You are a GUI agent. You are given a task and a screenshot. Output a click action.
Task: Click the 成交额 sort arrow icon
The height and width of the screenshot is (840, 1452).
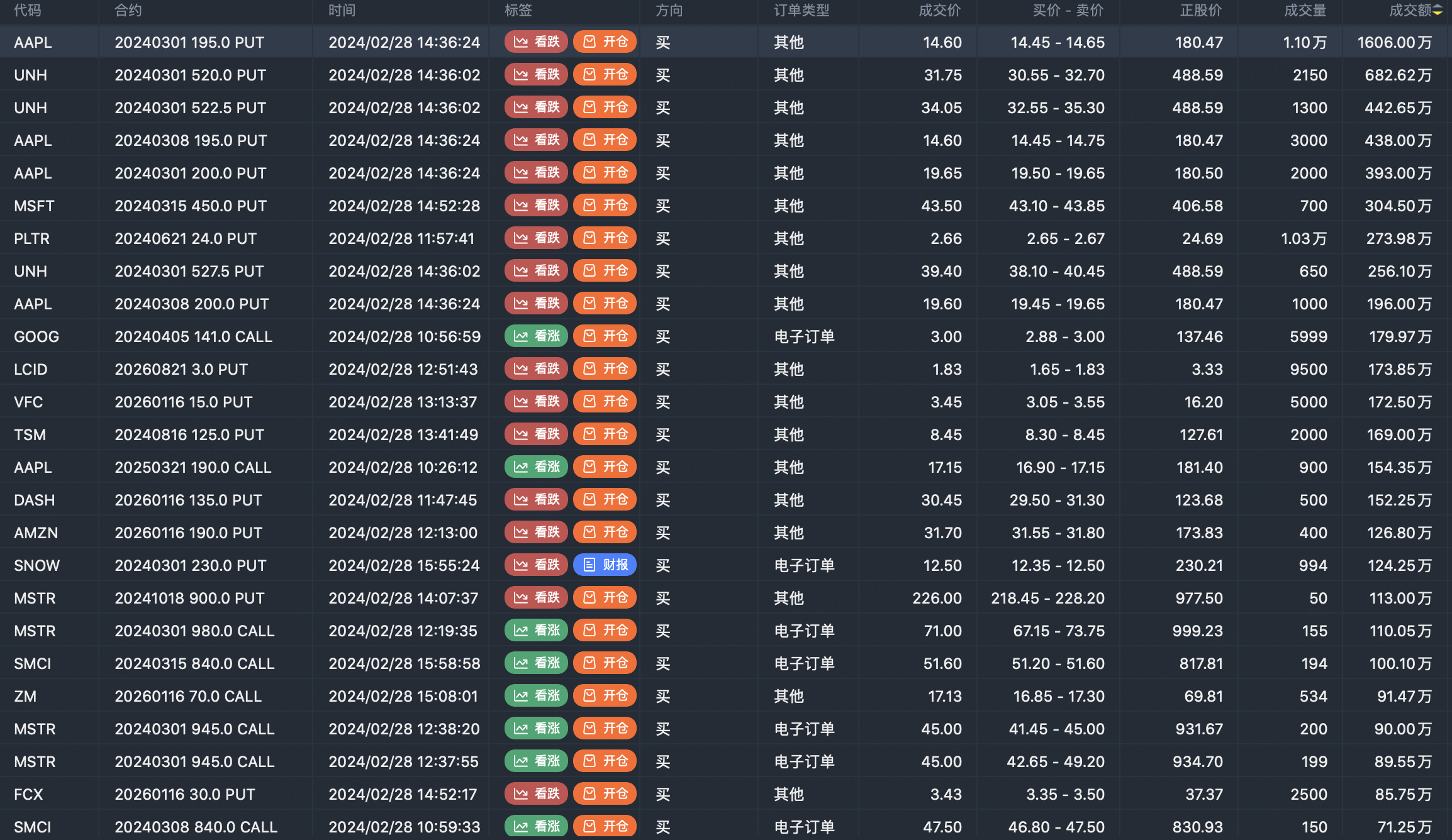[1438, 11]
